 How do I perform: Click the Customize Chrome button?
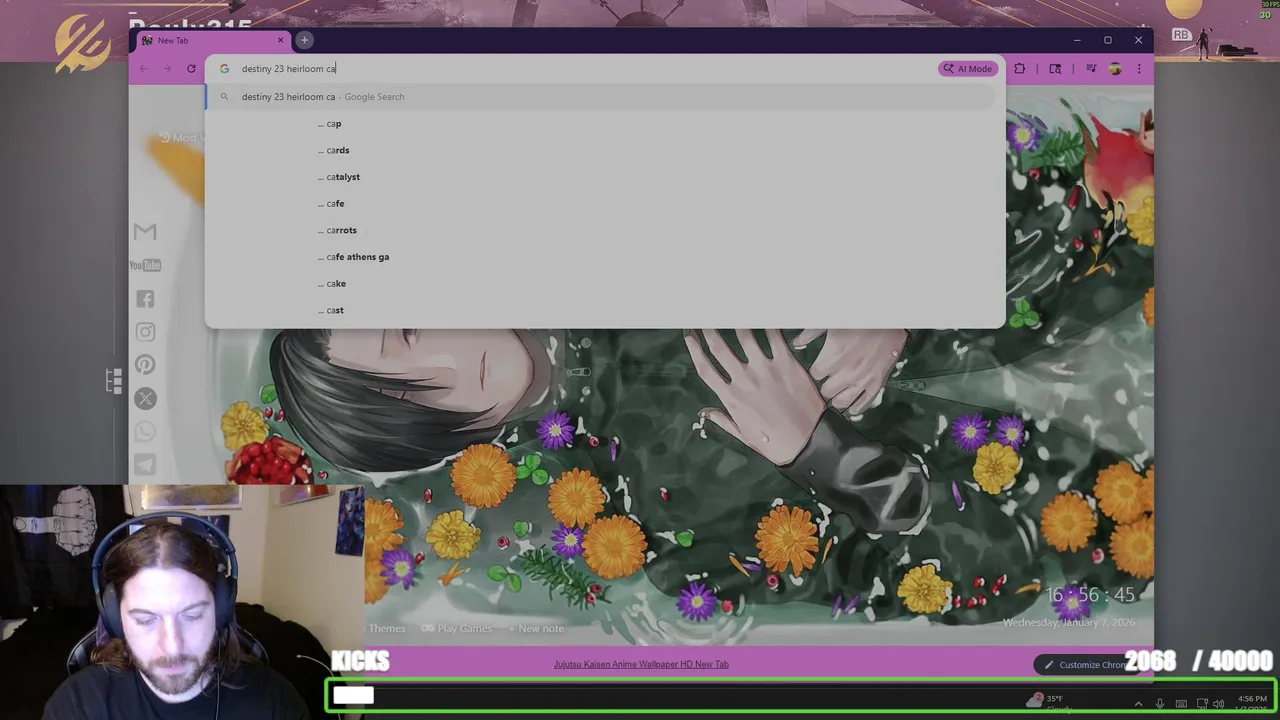click(x=1086, y=664)
